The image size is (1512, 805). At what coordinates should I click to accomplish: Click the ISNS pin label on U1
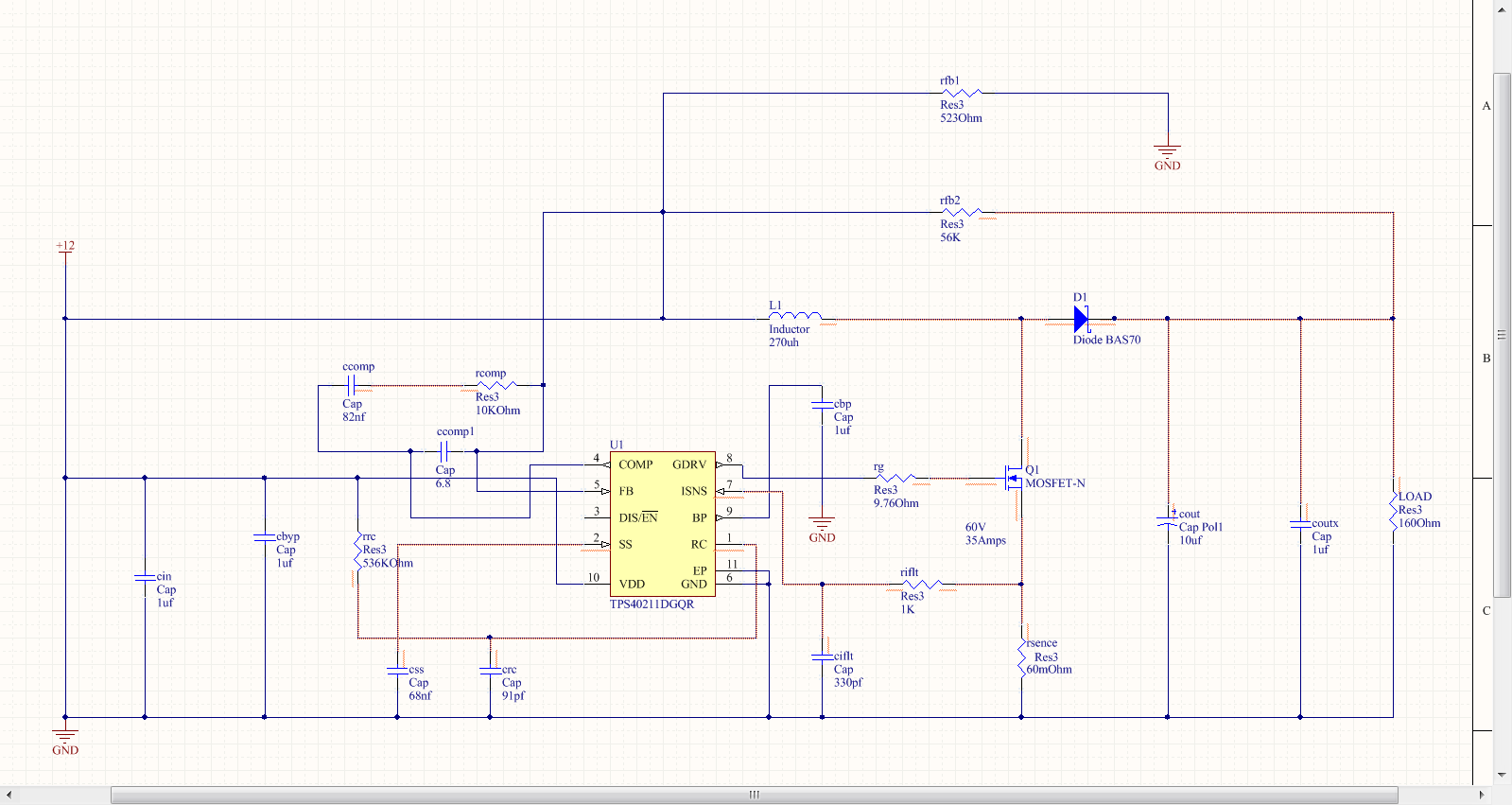coord(694,491)
